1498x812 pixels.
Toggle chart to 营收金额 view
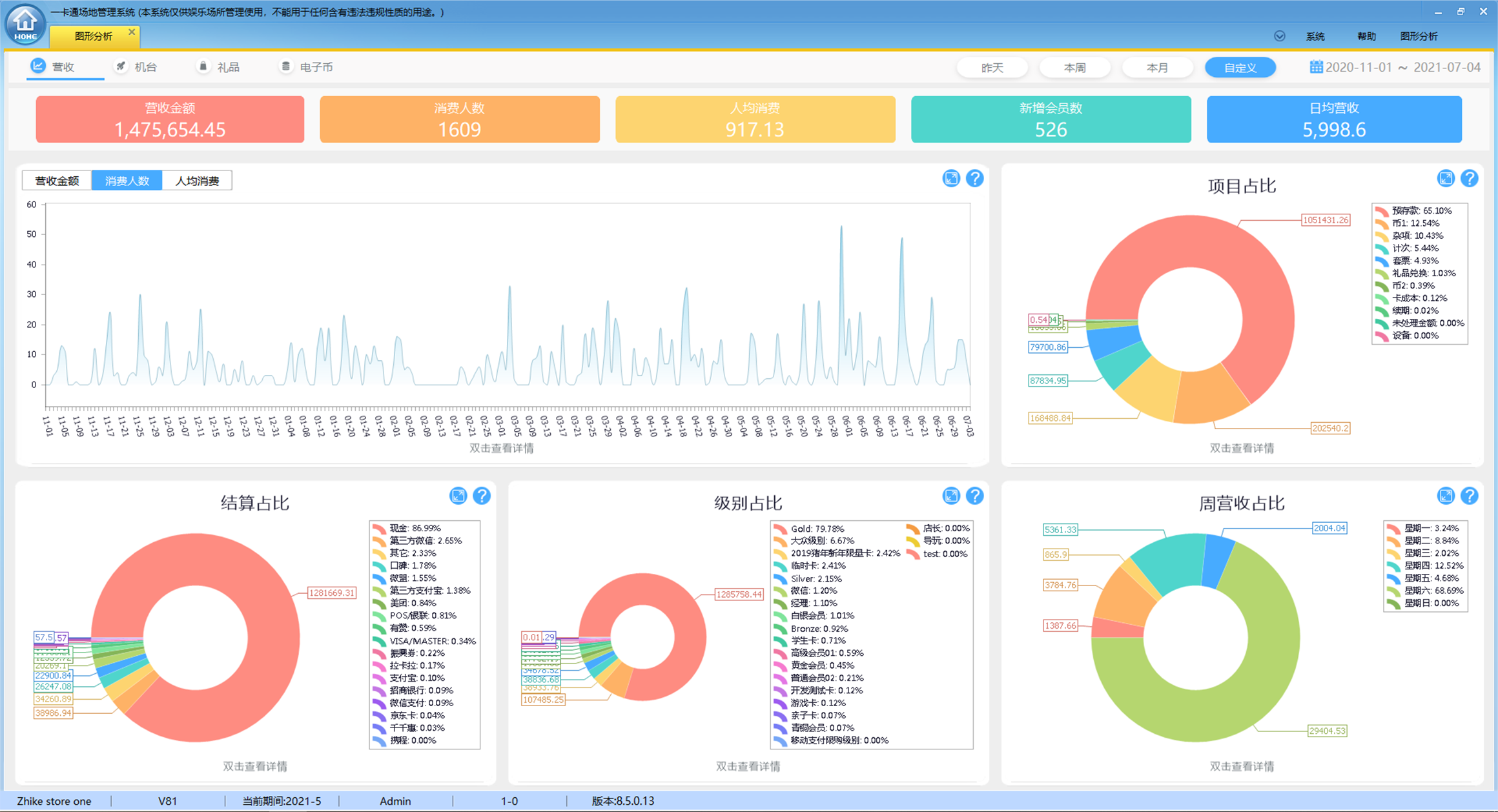(57, 181)
